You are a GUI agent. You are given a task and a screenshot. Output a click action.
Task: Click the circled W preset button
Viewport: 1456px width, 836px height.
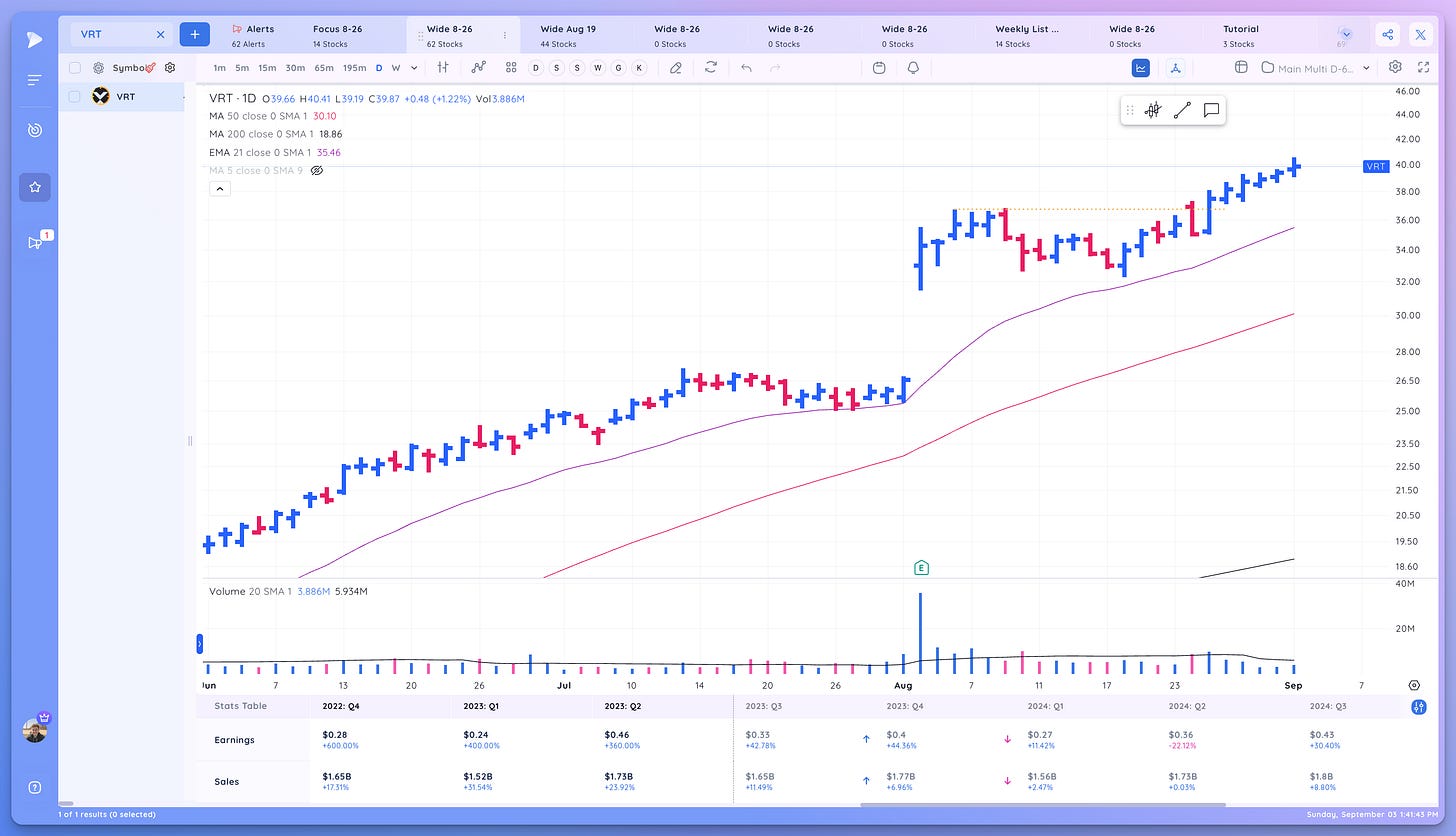click(x=598, y=68)
